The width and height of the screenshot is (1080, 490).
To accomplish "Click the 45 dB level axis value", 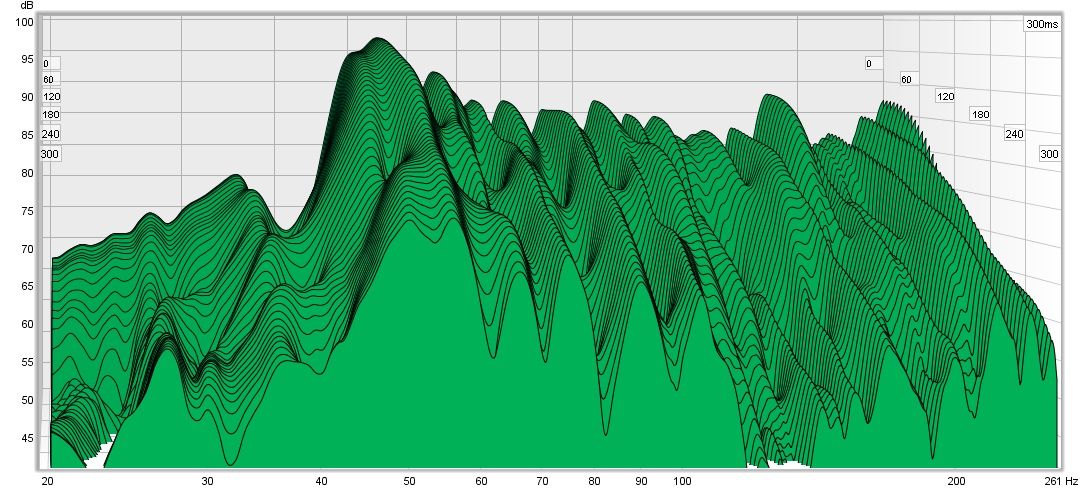I will pos(27,438).
